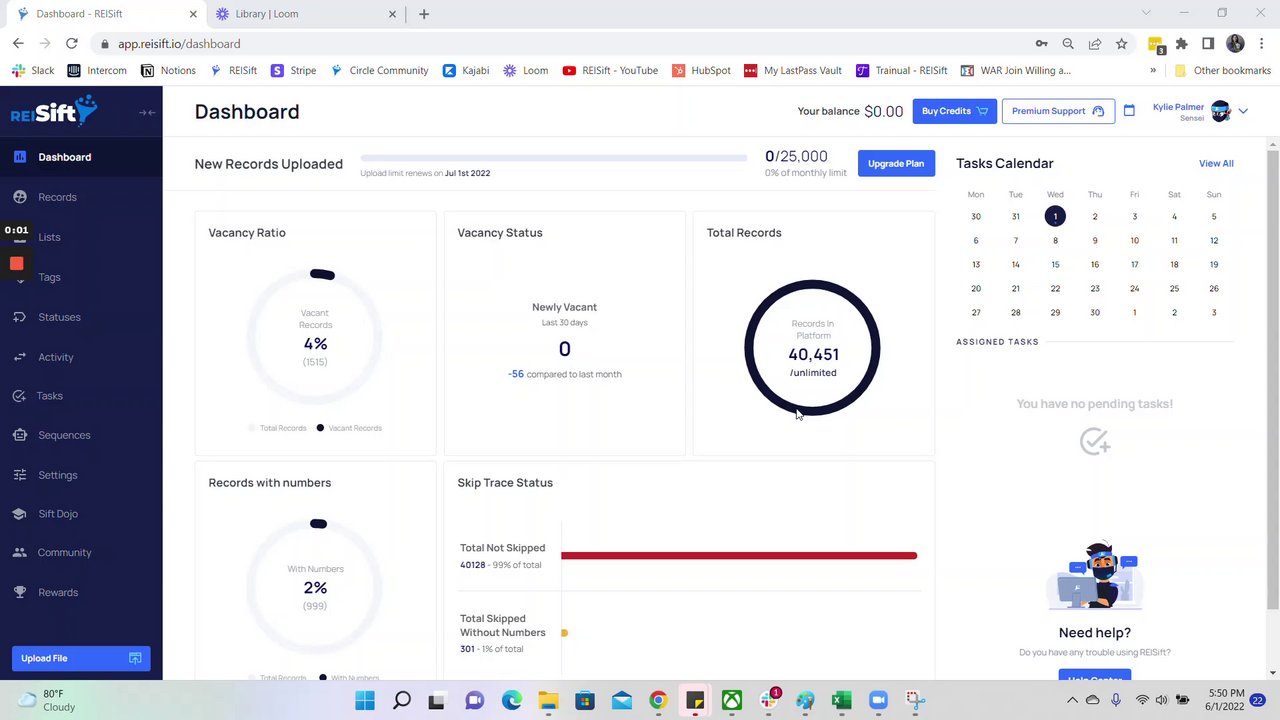Go to Settings in the sidebar menu
Image resolution: width=1280 pixels, height=720 pixels.
pyautogui.click(x=57, y=475)
